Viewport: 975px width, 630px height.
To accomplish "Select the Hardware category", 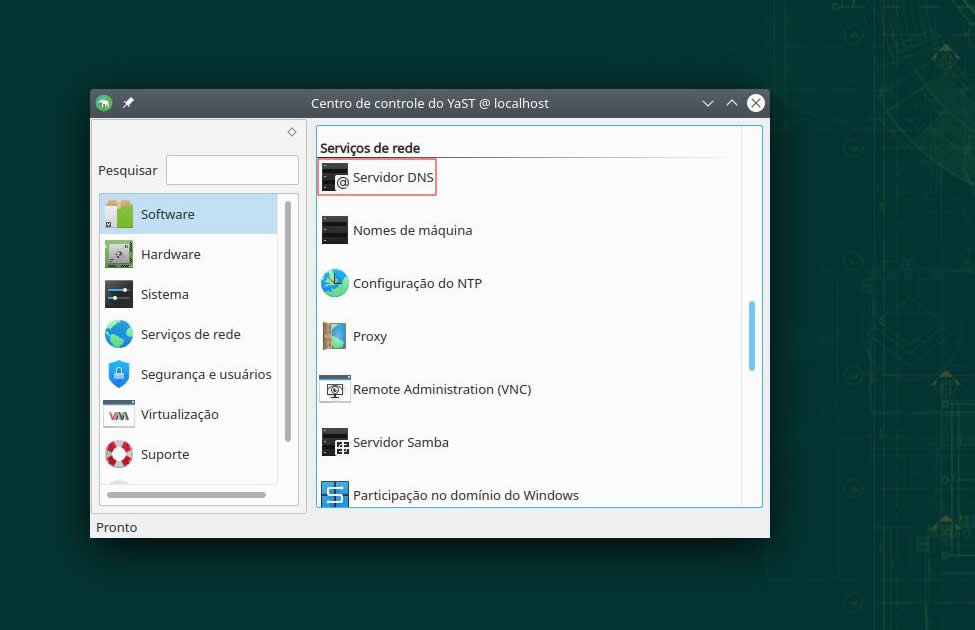I will [170, 255].
